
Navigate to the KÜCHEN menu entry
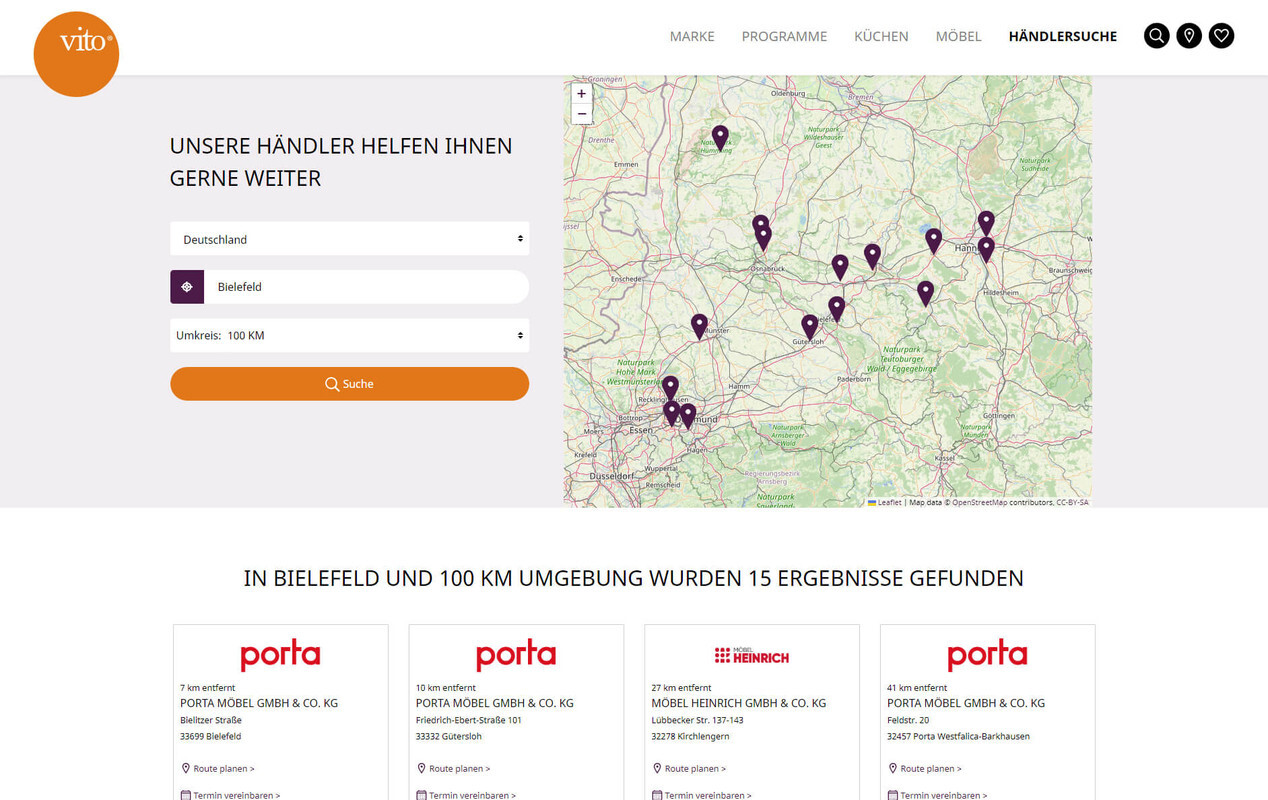(x=881, y=36)
